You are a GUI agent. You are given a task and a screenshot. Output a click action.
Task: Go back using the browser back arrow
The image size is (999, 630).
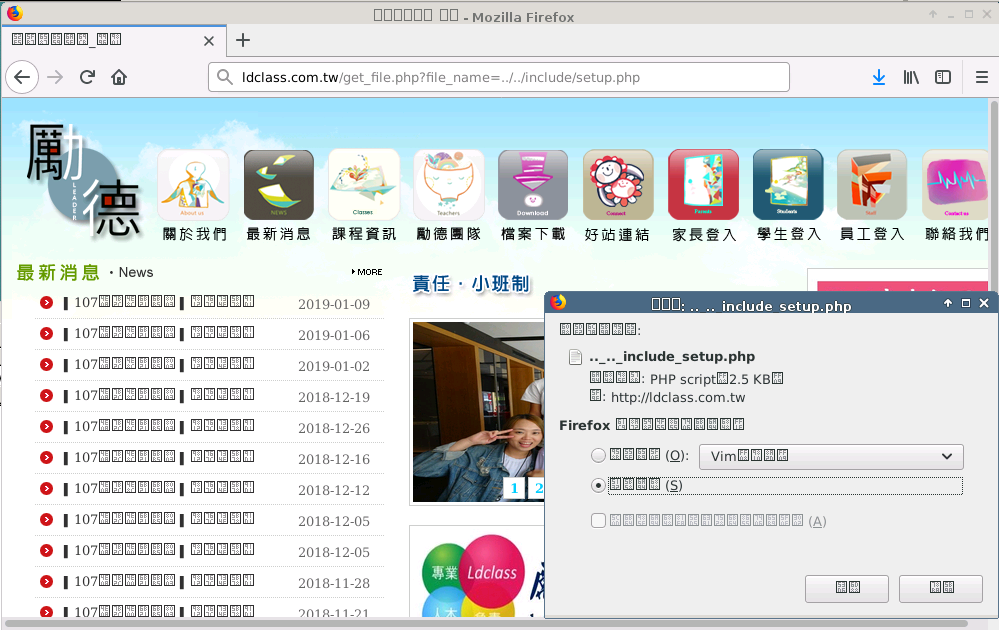pos(22,77)
